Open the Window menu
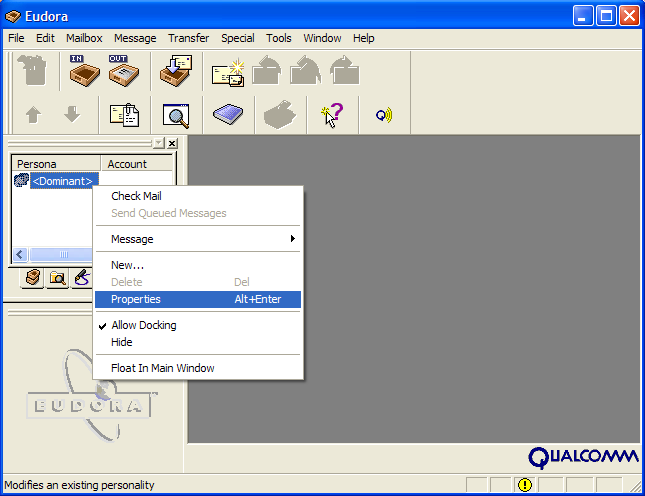Screen dimensions: 645x496 (322, 38)
